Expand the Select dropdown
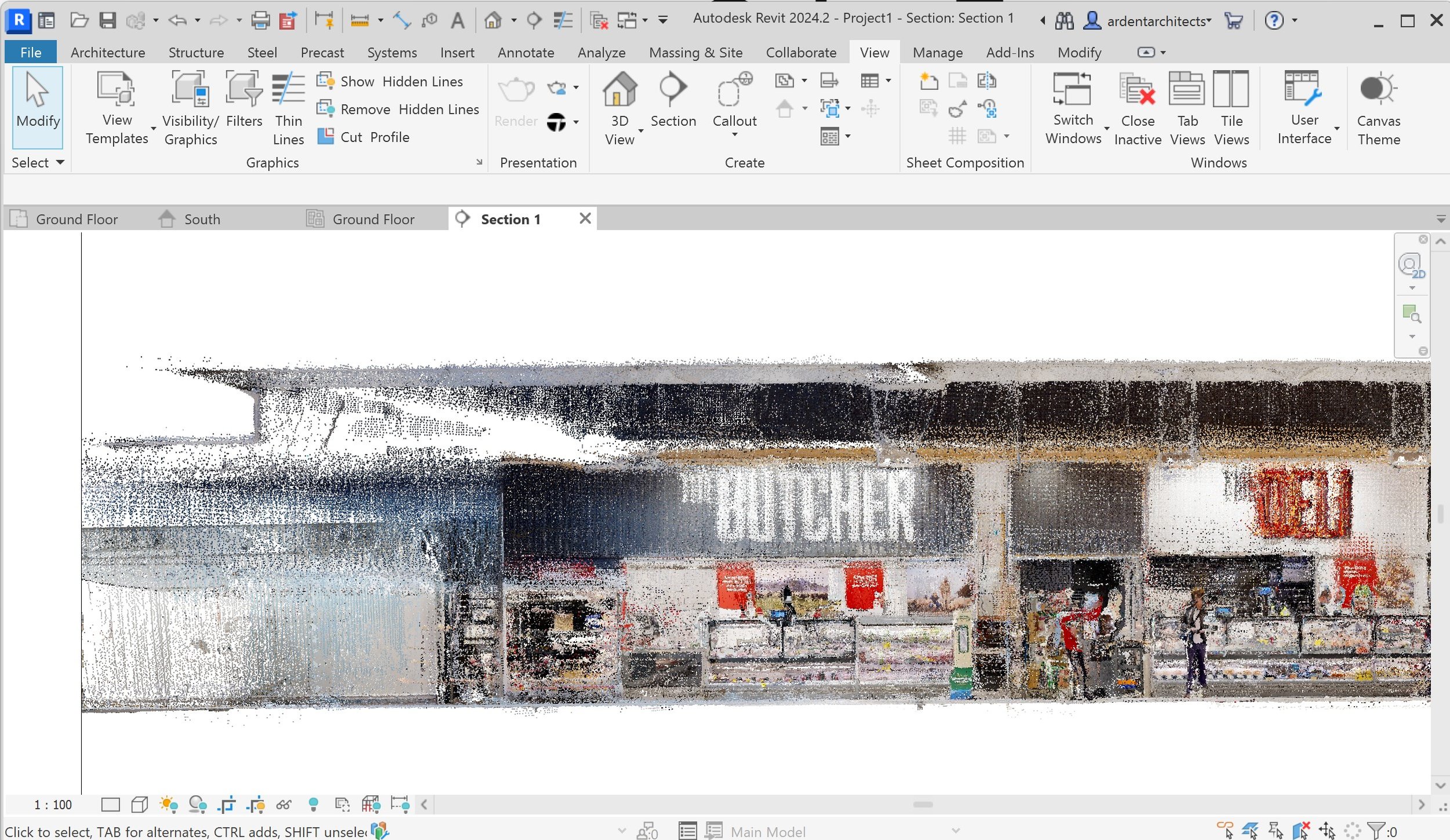Screen dimensions: 1450x840 tap(38, 163)
